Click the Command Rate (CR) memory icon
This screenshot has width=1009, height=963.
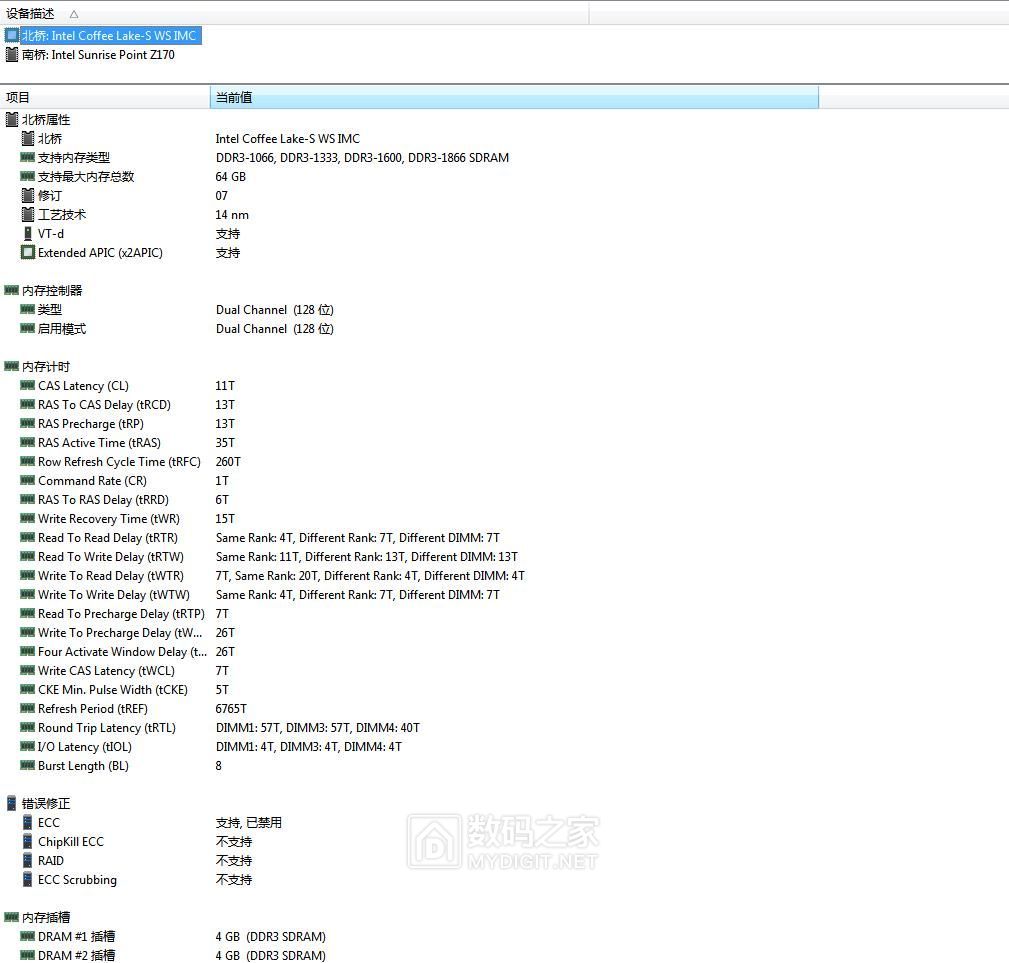click(27, 480)
